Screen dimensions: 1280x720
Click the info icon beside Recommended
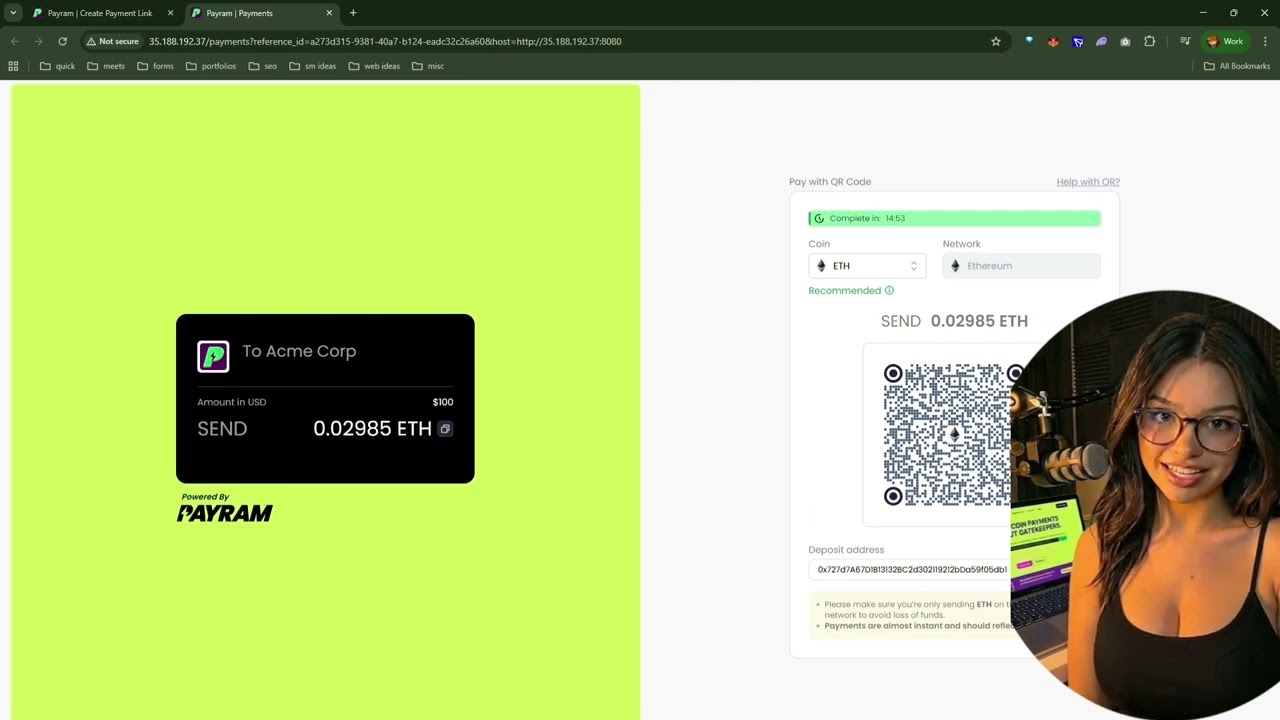click(x=889, y=291)
